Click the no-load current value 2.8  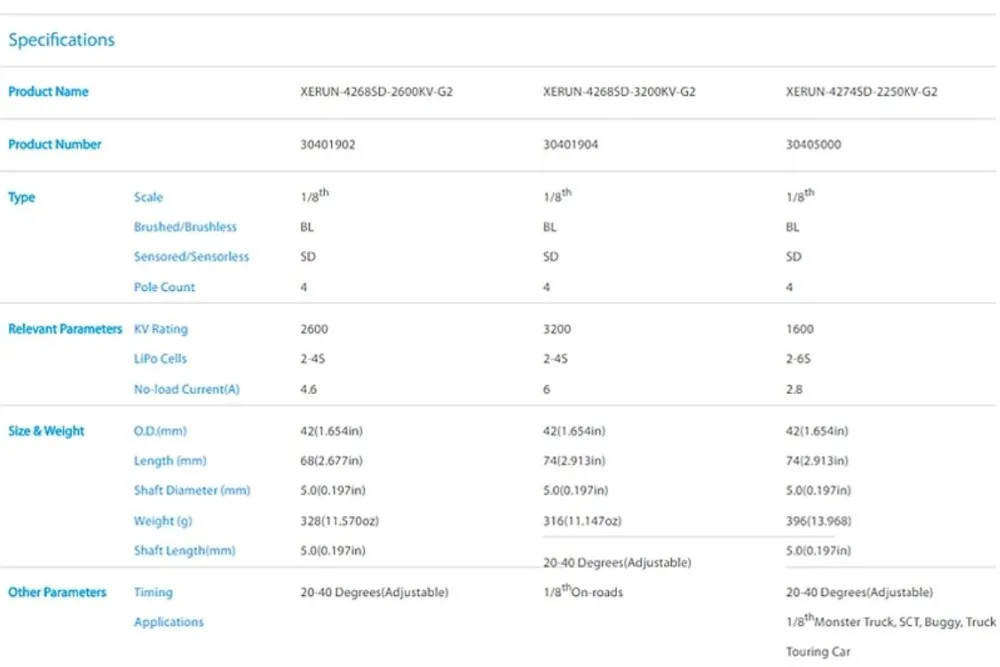pyautogui.click(x=794, y=389)
